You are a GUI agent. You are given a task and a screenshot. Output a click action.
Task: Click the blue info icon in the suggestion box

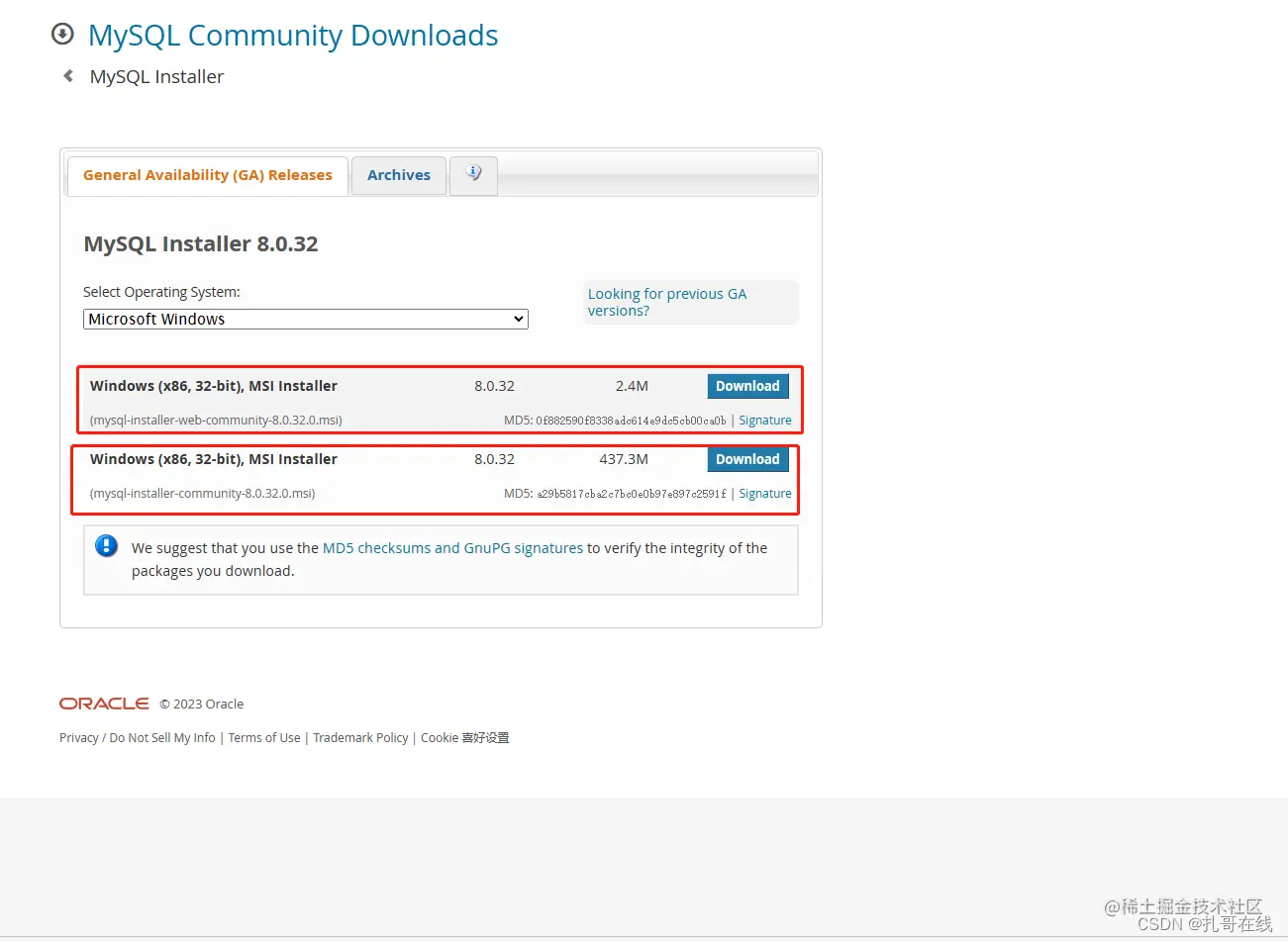(107, 545)
